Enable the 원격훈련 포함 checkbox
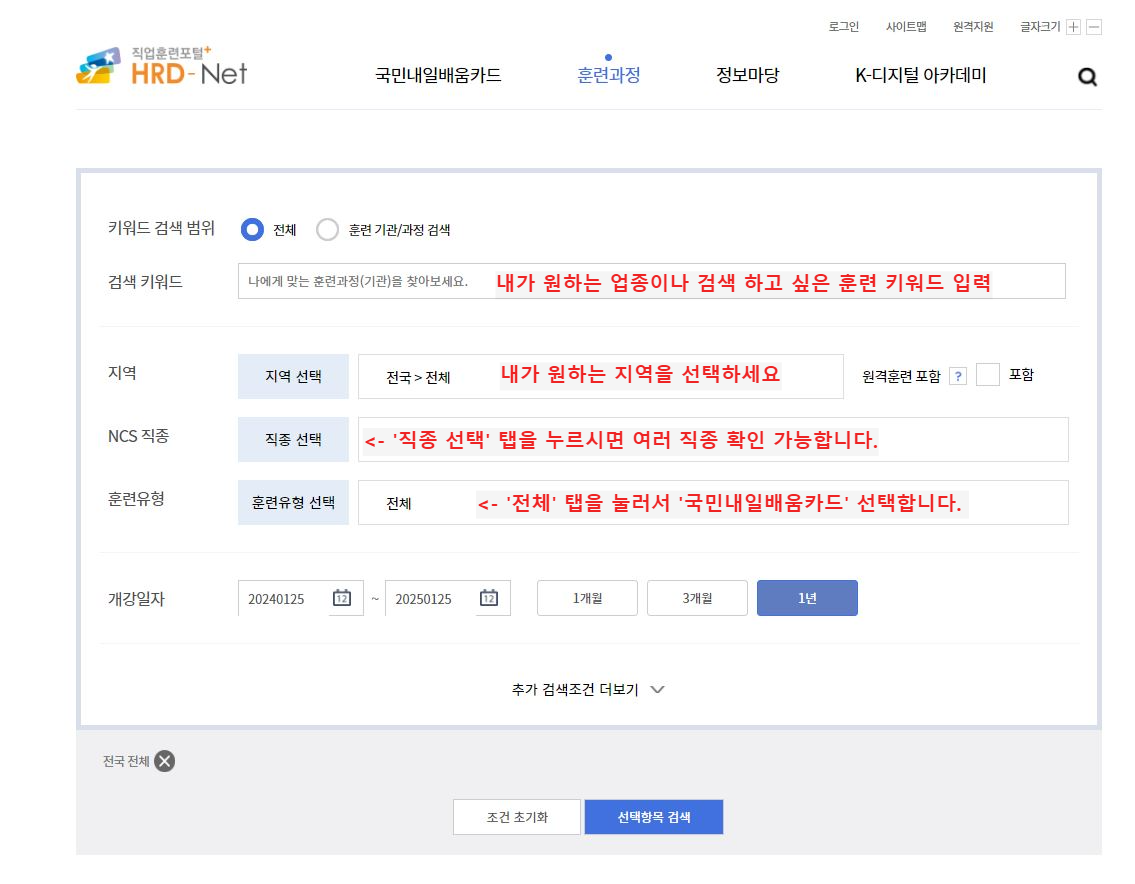The height and width of the screenshot is (884, 1135). pos(988,375)
